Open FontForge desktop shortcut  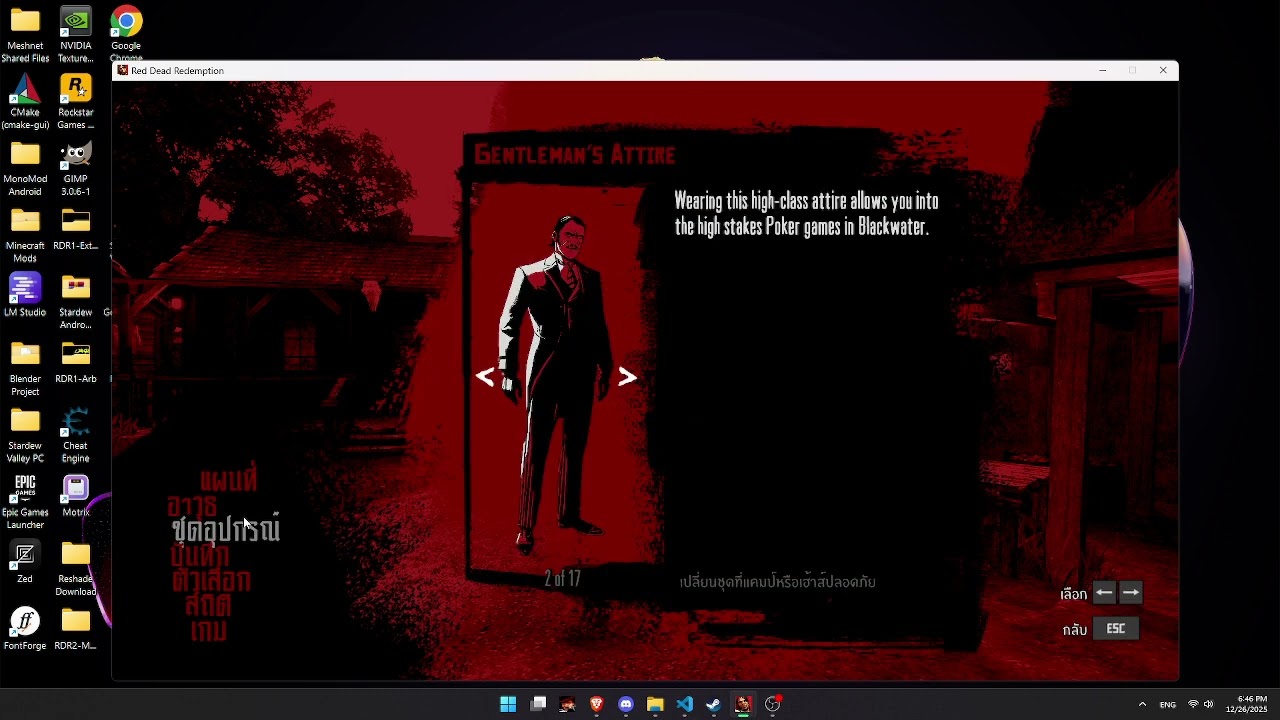point(25,629)
